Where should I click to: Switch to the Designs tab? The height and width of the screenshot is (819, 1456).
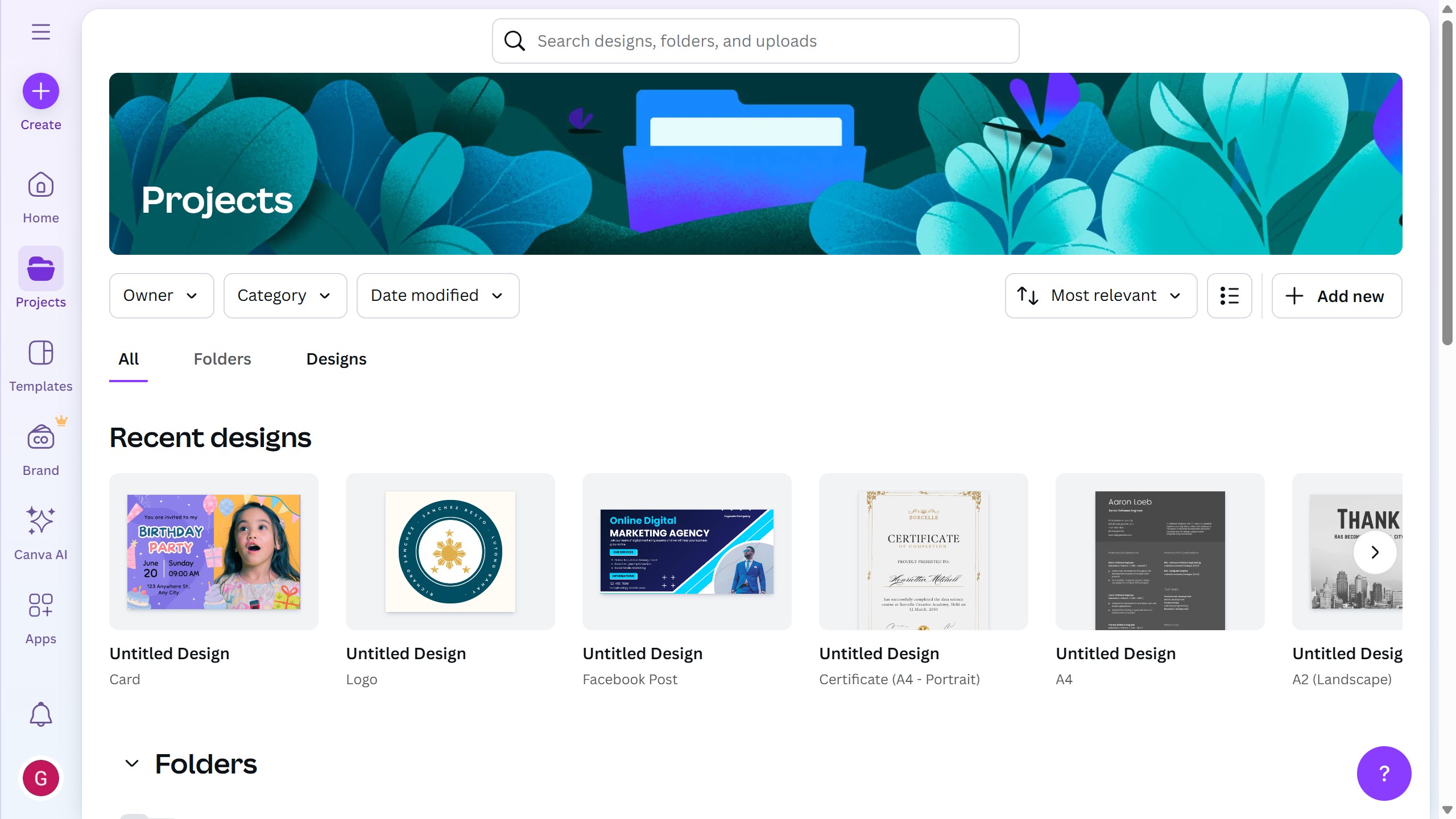point(336,359)
